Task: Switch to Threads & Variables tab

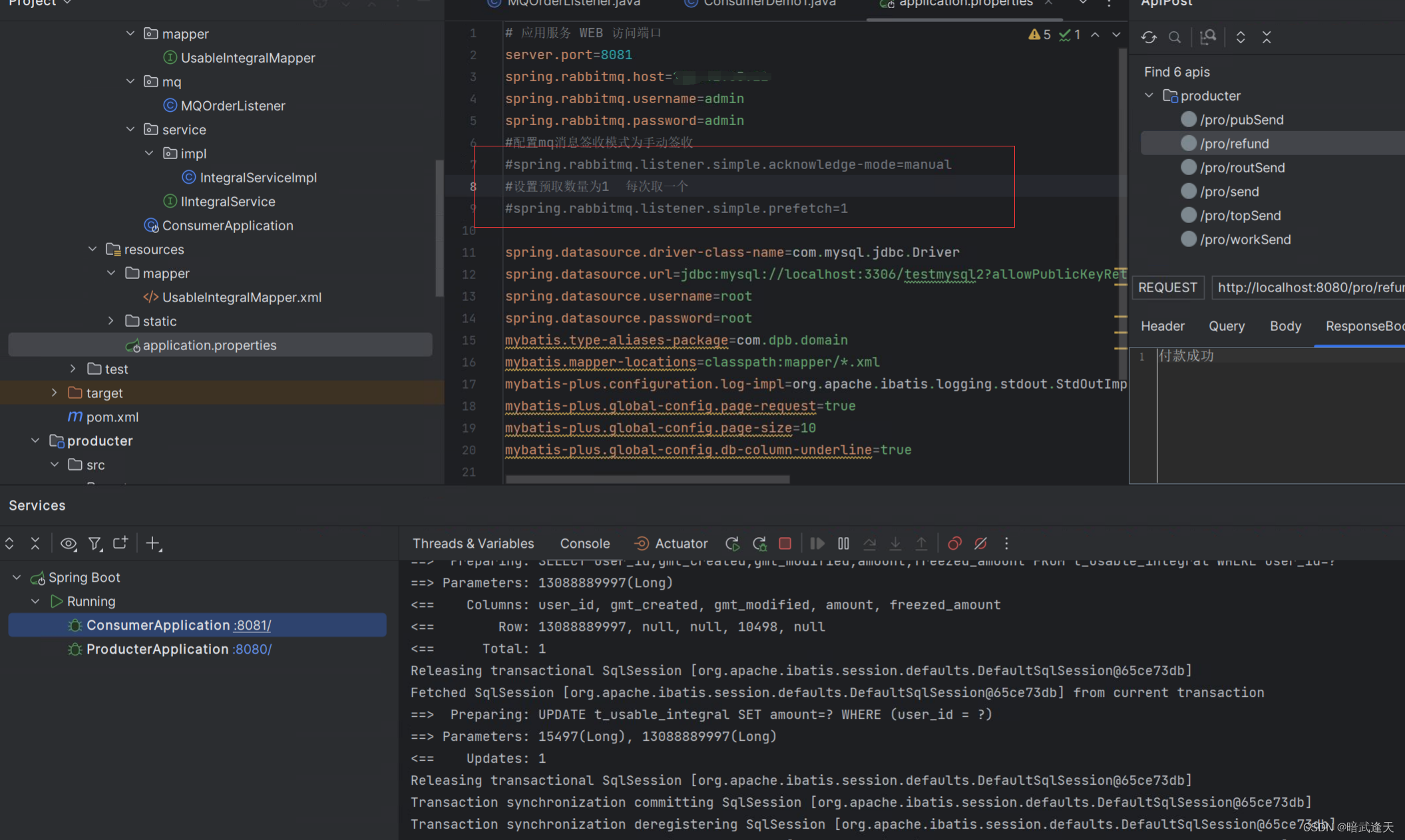Action: click(x=473, y=543)
